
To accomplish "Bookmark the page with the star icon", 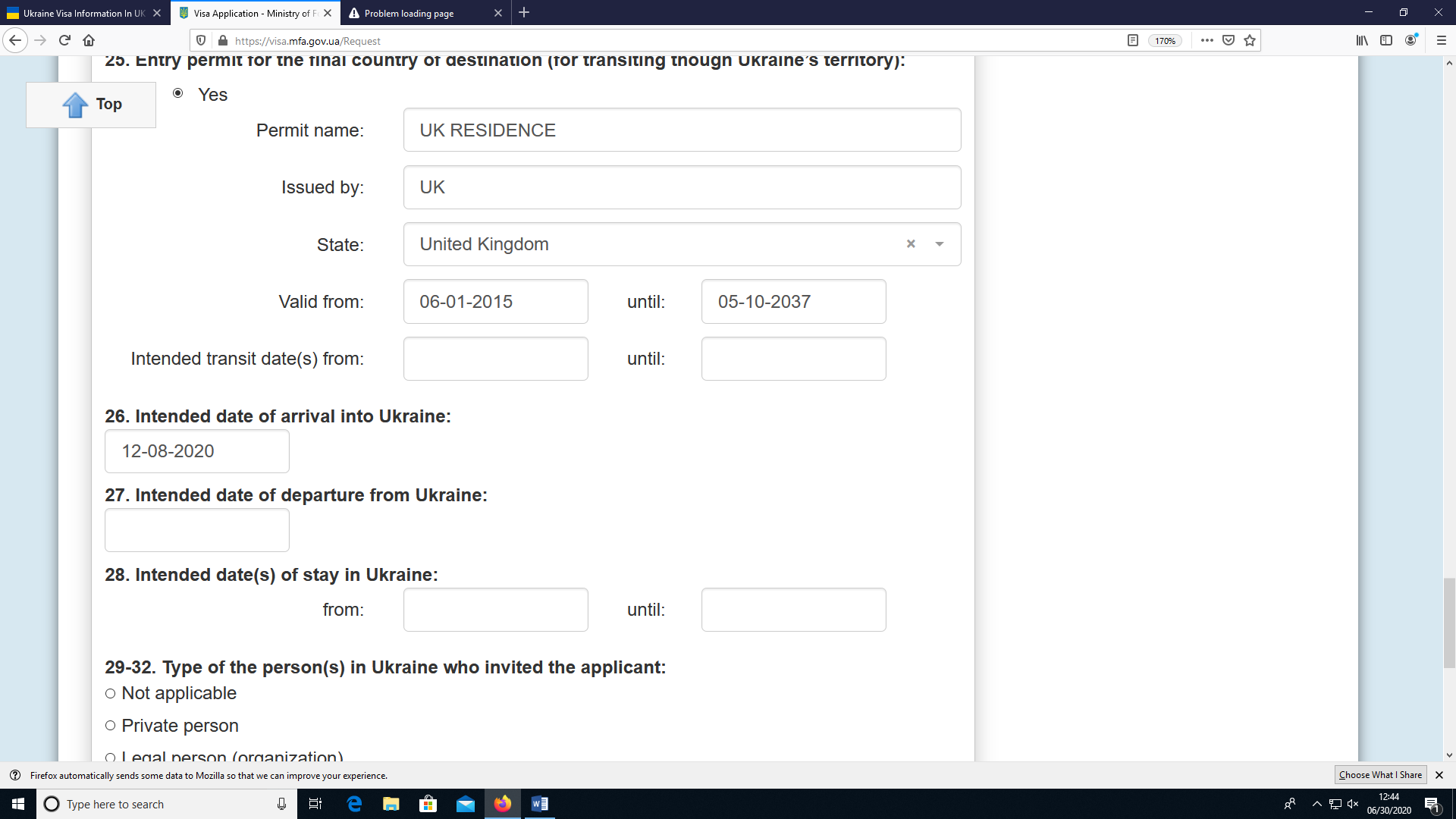I will pyautogui.click(x=1247, y=40).
